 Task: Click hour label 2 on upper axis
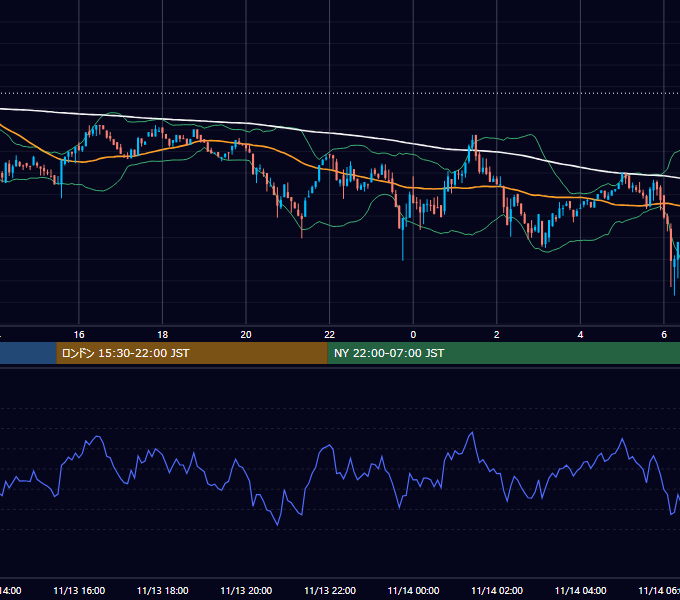(497, 335)
